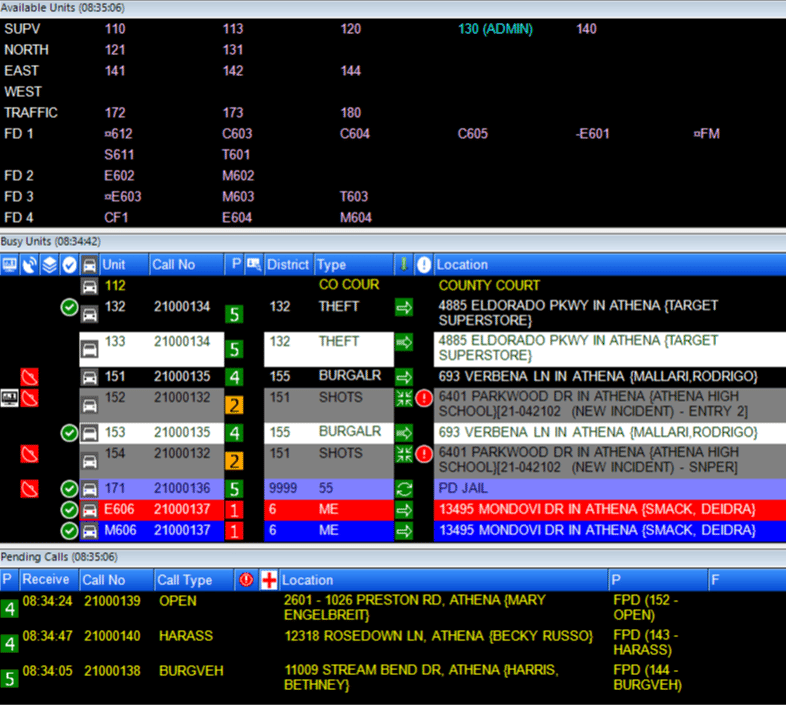Click the green checkmark on the M606 row
Screen dimensions: 786x705
click(x=69, y=531)
